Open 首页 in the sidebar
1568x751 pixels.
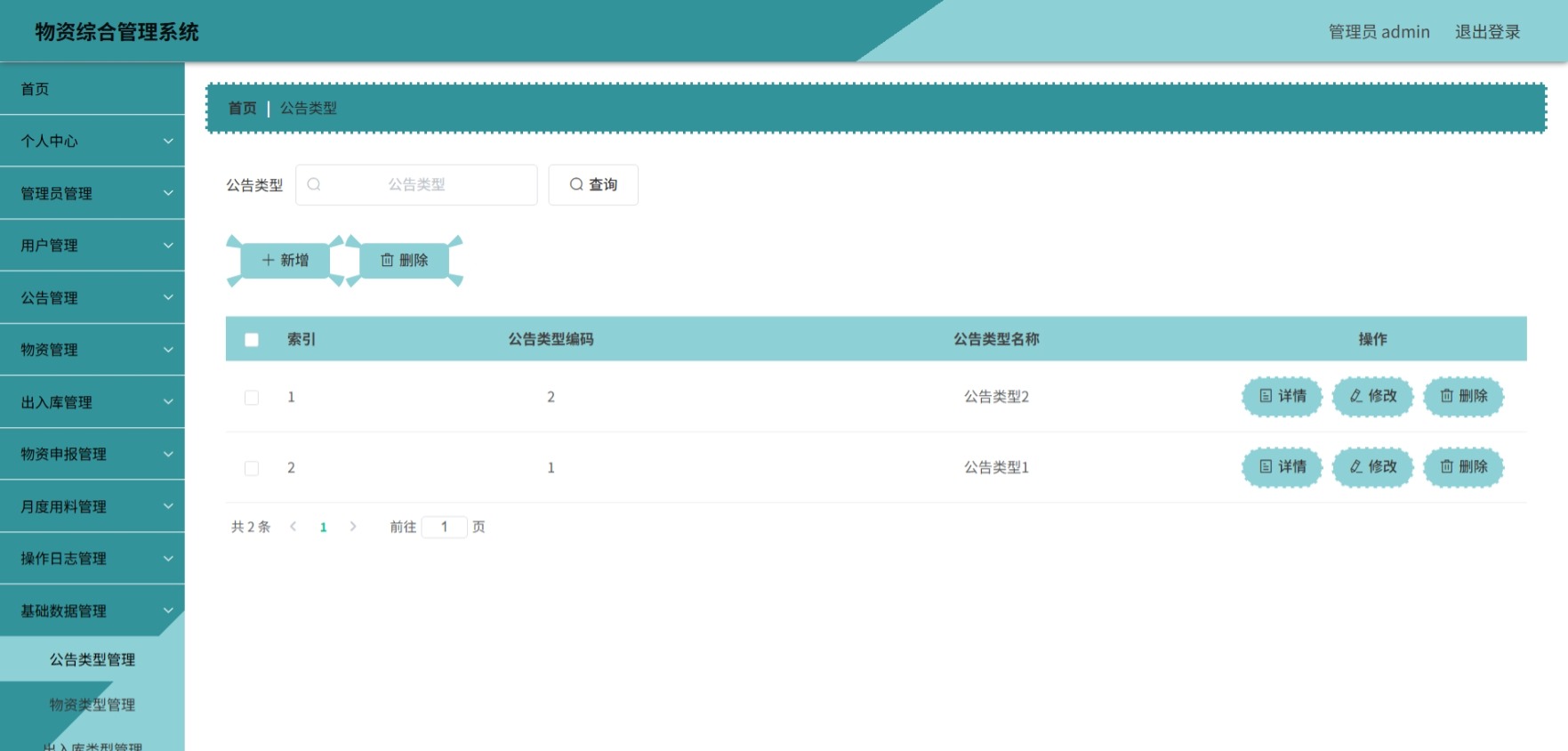point(92,89)
